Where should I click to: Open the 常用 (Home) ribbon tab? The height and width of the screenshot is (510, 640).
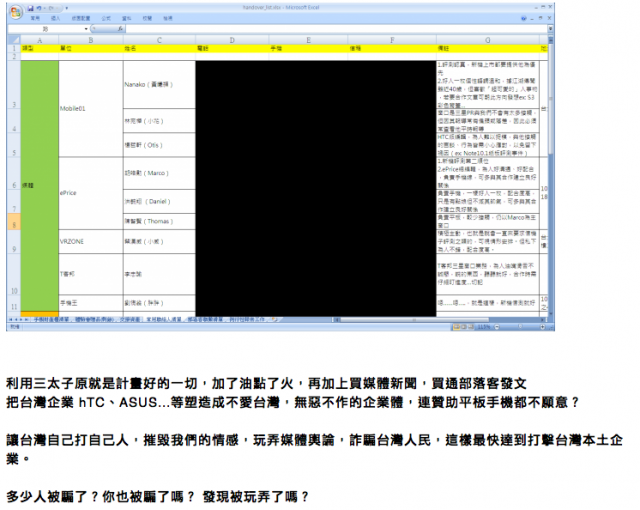coord(36,18)
